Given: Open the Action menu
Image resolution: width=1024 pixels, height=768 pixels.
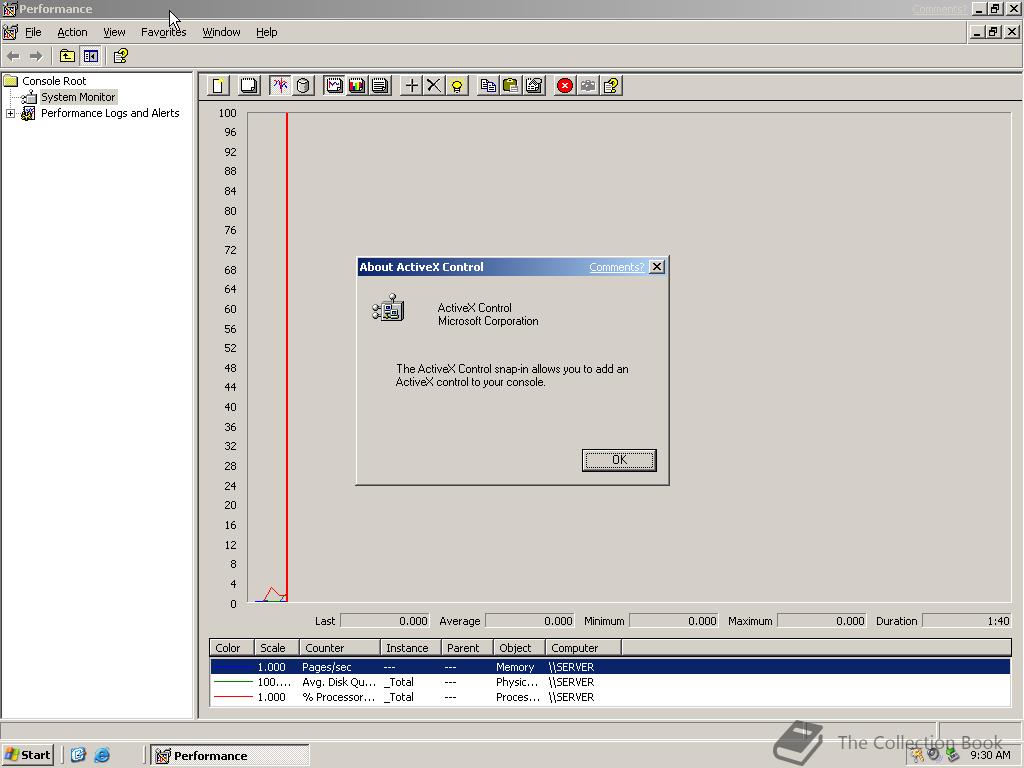Looking at the screenshot, I should coord(72,32).
